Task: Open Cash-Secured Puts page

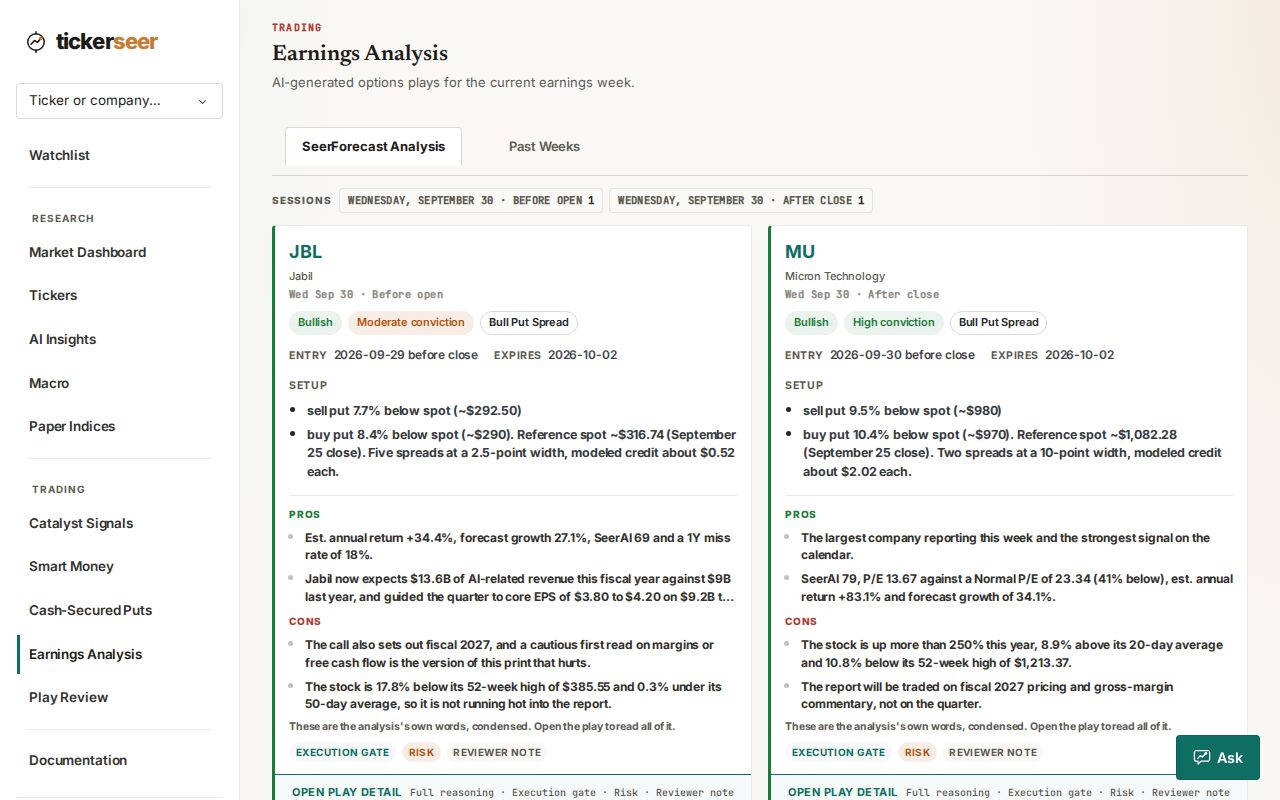Action: tap(90, 610)
